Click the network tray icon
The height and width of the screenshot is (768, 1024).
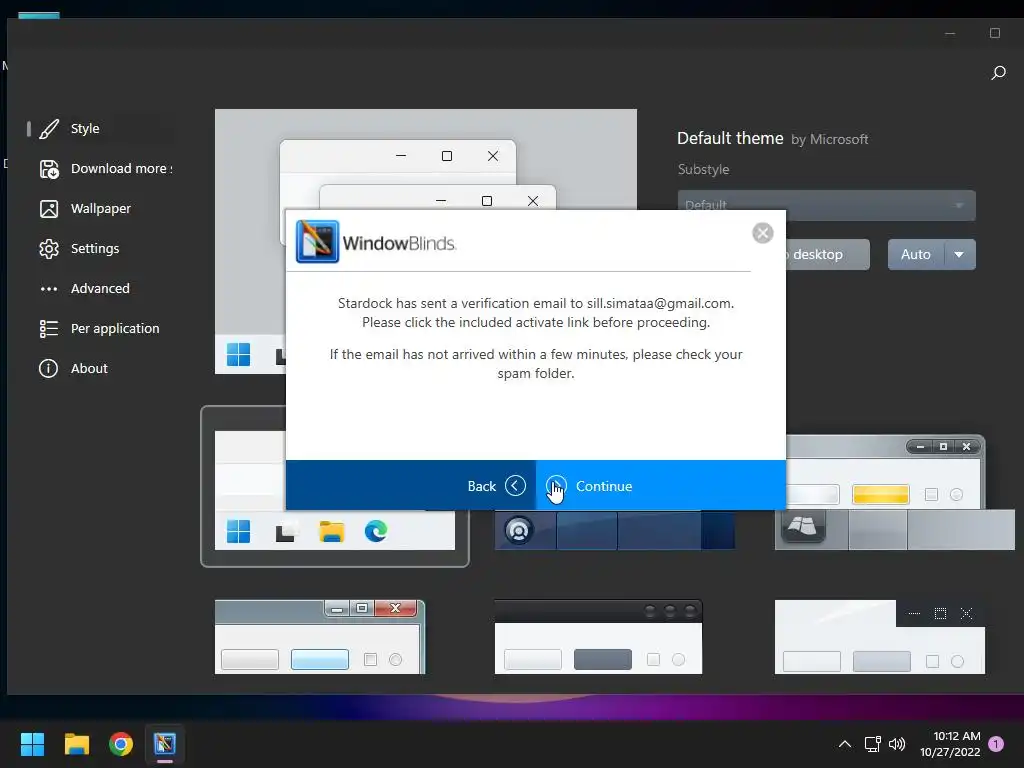[872, 744]
